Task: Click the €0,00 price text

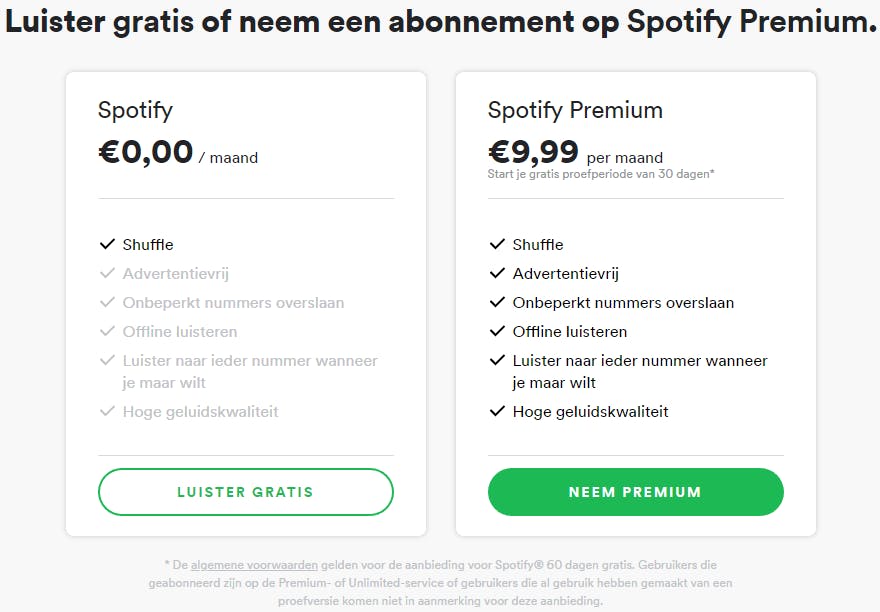Action: point(146,153)
